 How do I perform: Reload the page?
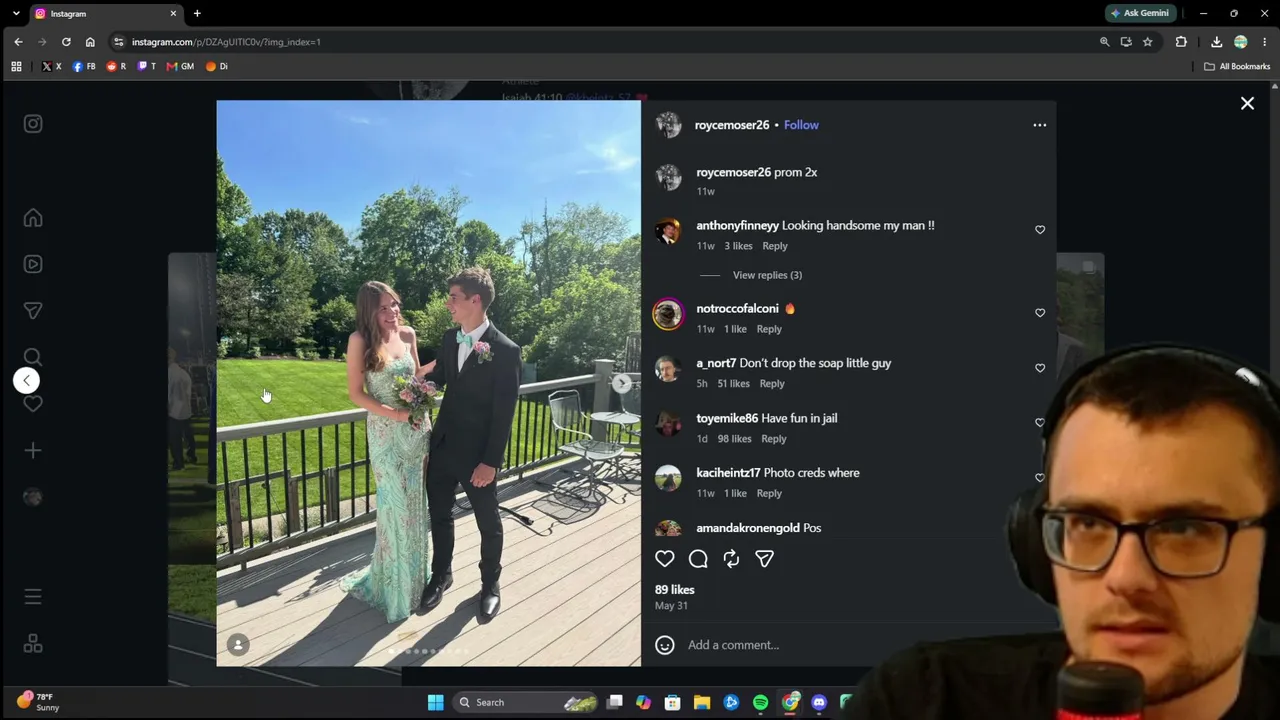[x=66, y=42]
